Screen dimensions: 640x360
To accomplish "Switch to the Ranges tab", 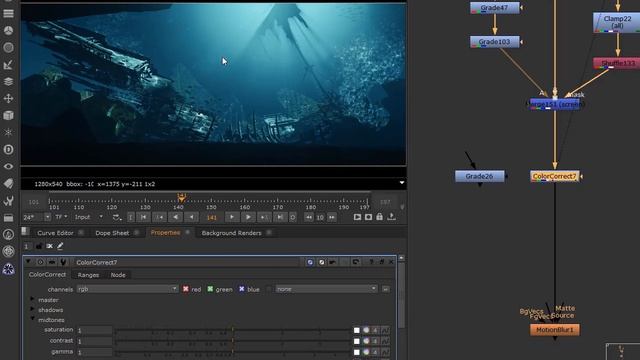I will [x=88, y=275].
